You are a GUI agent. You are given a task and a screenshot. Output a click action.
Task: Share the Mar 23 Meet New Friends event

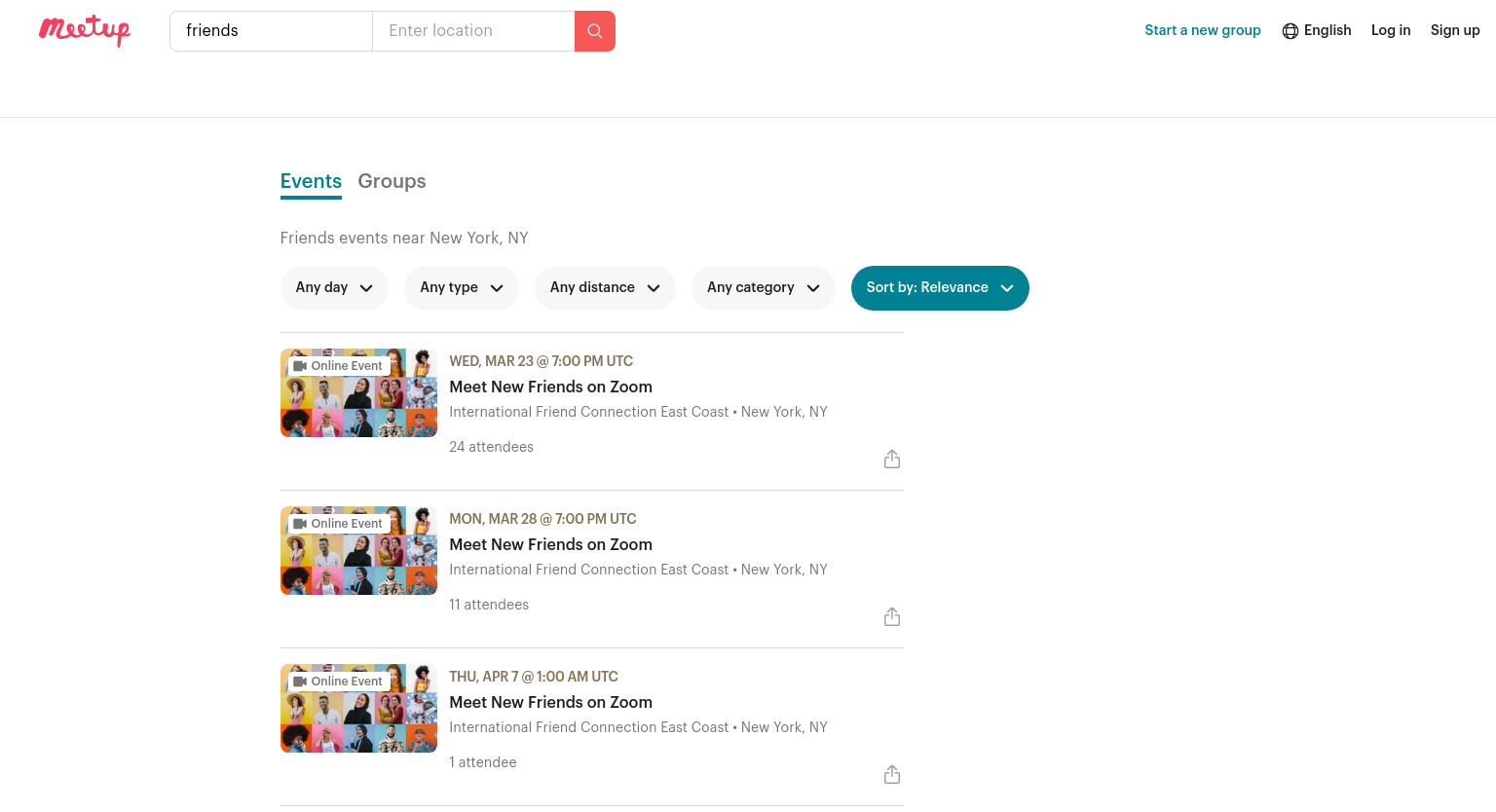[x=892, y=460]
